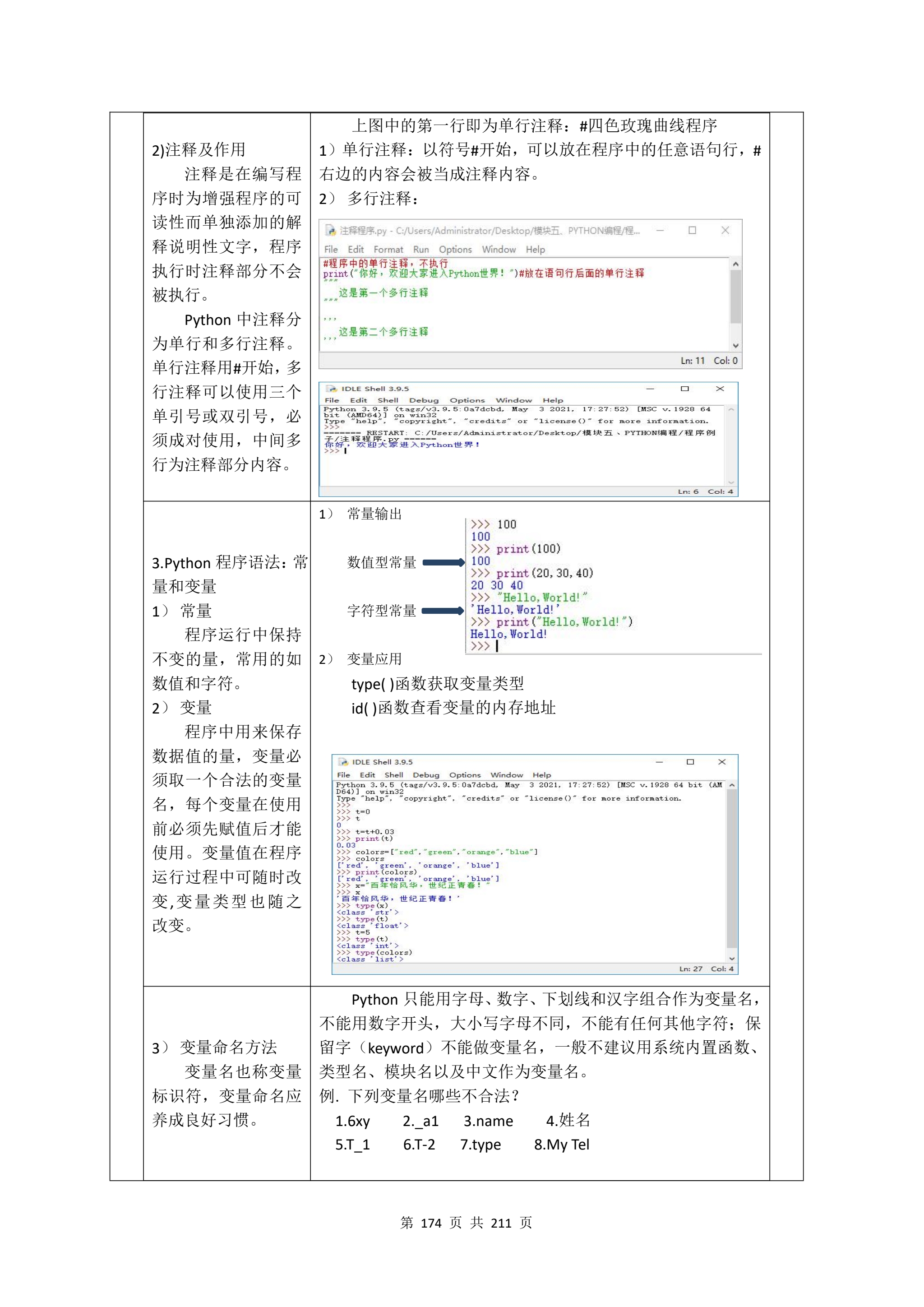Maximize the 注释程序.py editor window
924x1307 pixels.
693,231
